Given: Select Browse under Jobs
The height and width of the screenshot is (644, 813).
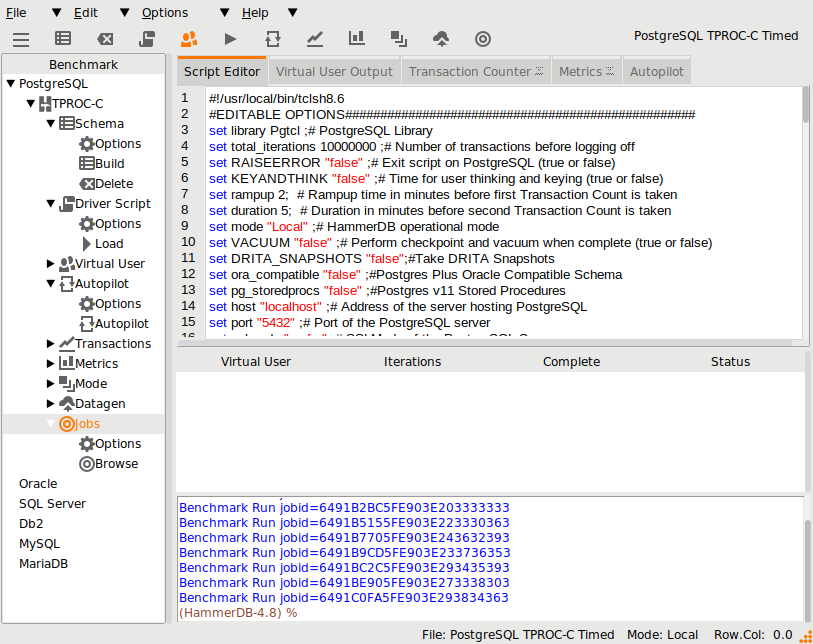Looking at the screenshot, I should point(108,464).
